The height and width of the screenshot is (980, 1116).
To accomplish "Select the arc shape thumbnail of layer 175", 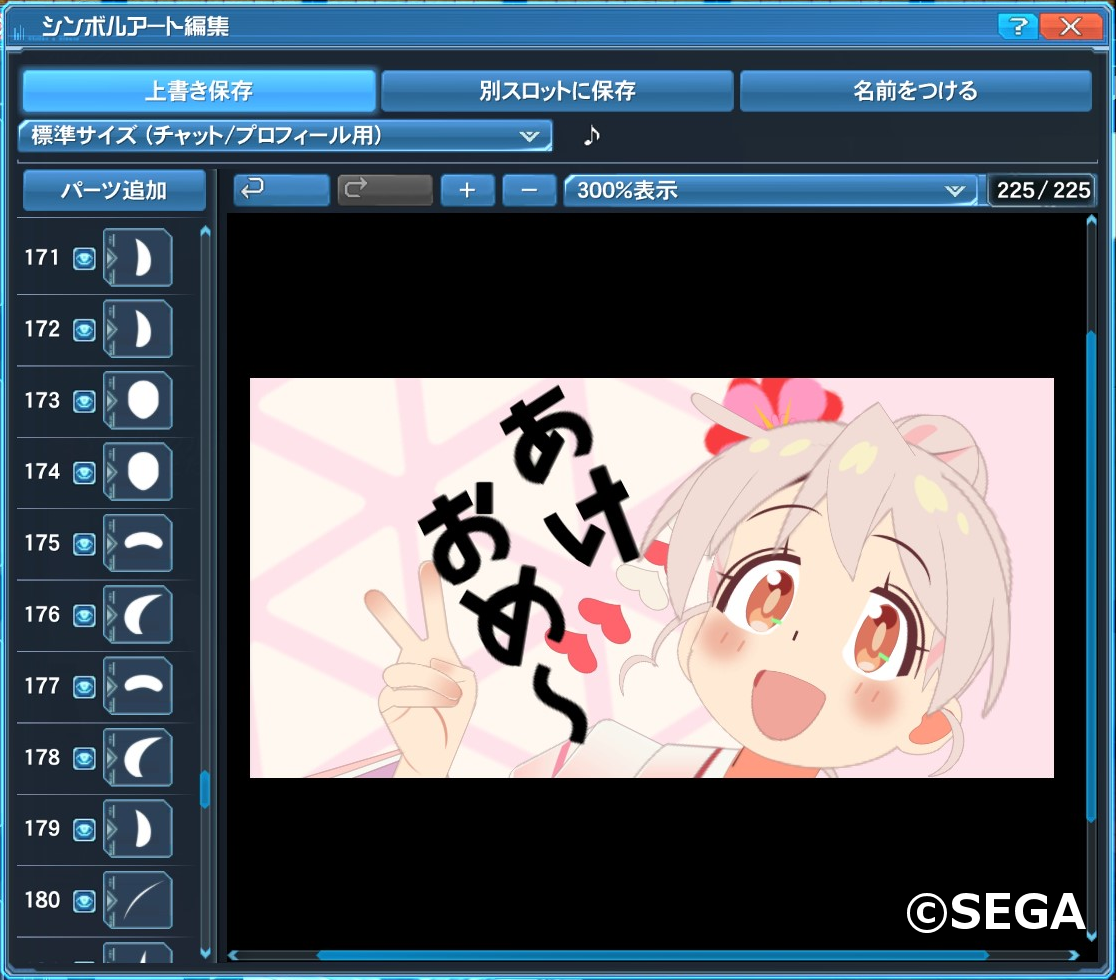I will (143, 543).
